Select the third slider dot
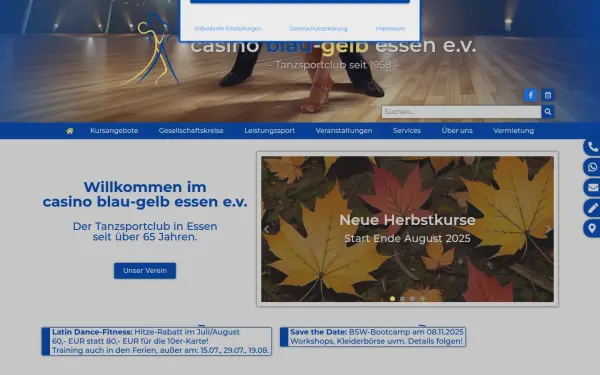 412,298
